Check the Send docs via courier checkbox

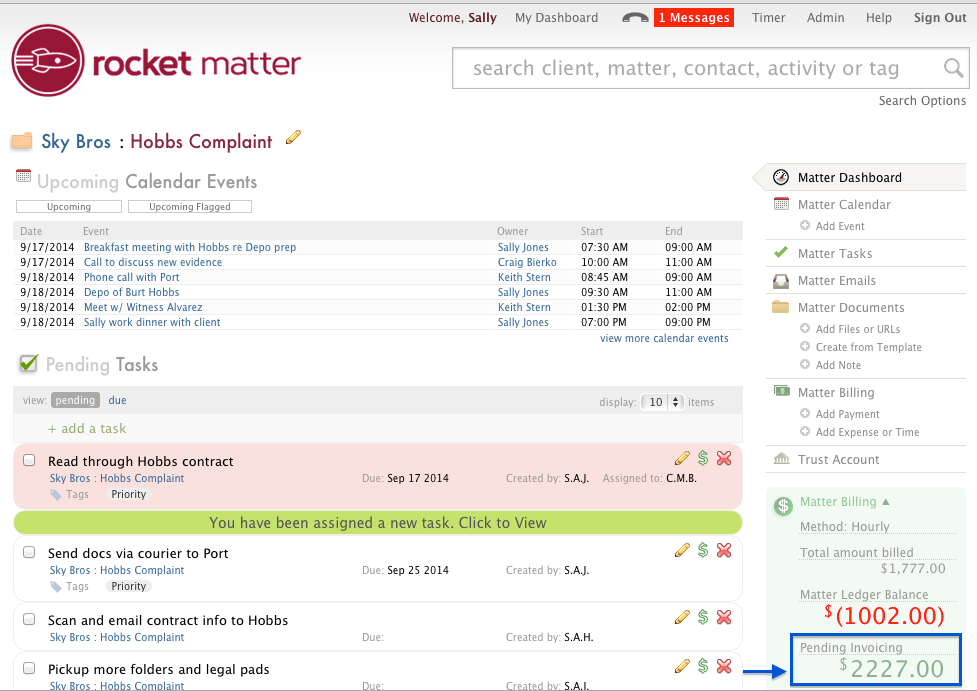[29, 552]
